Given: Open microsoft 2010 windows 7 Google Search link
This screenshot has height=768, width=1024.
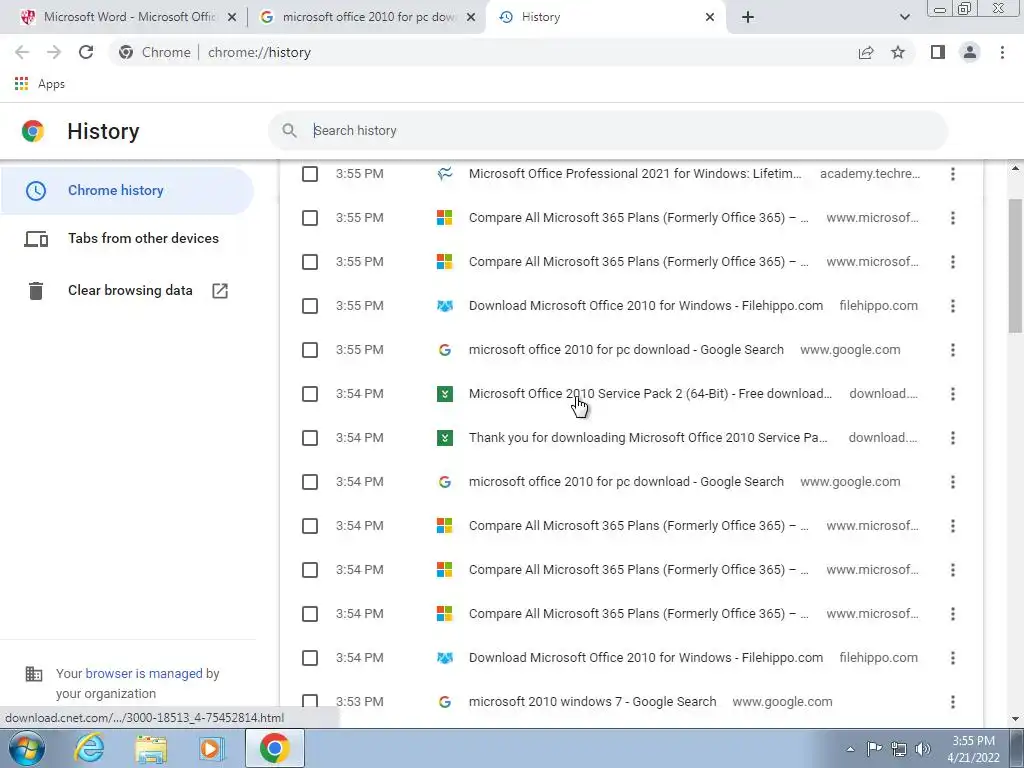Looking at the screenshot, I should (x=592, y=702).
